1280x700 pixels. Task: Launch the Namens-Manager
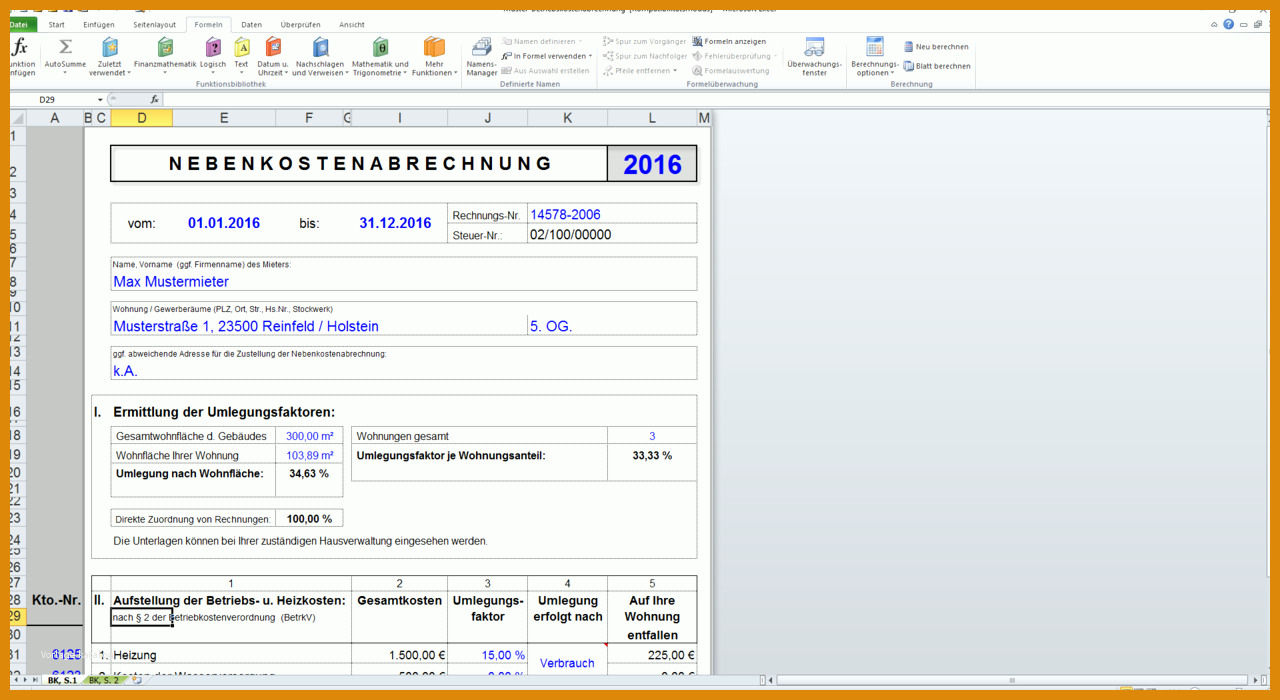click(482, 57)
